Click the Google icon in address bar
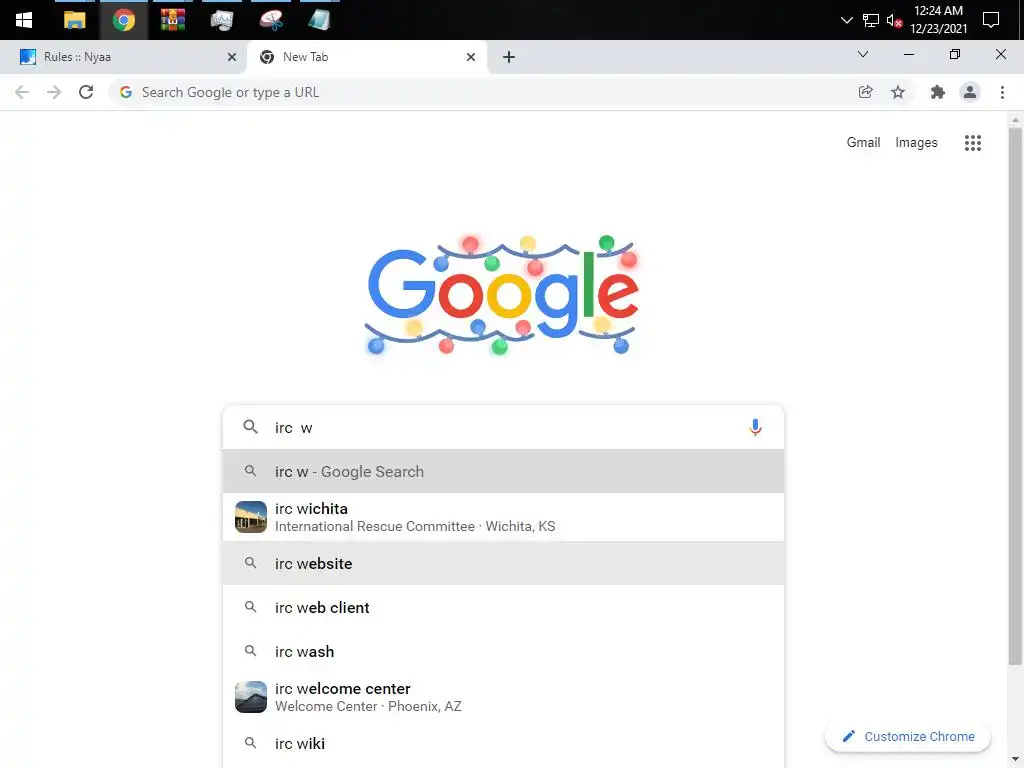1024x768 pixels. tap(126, 92)
